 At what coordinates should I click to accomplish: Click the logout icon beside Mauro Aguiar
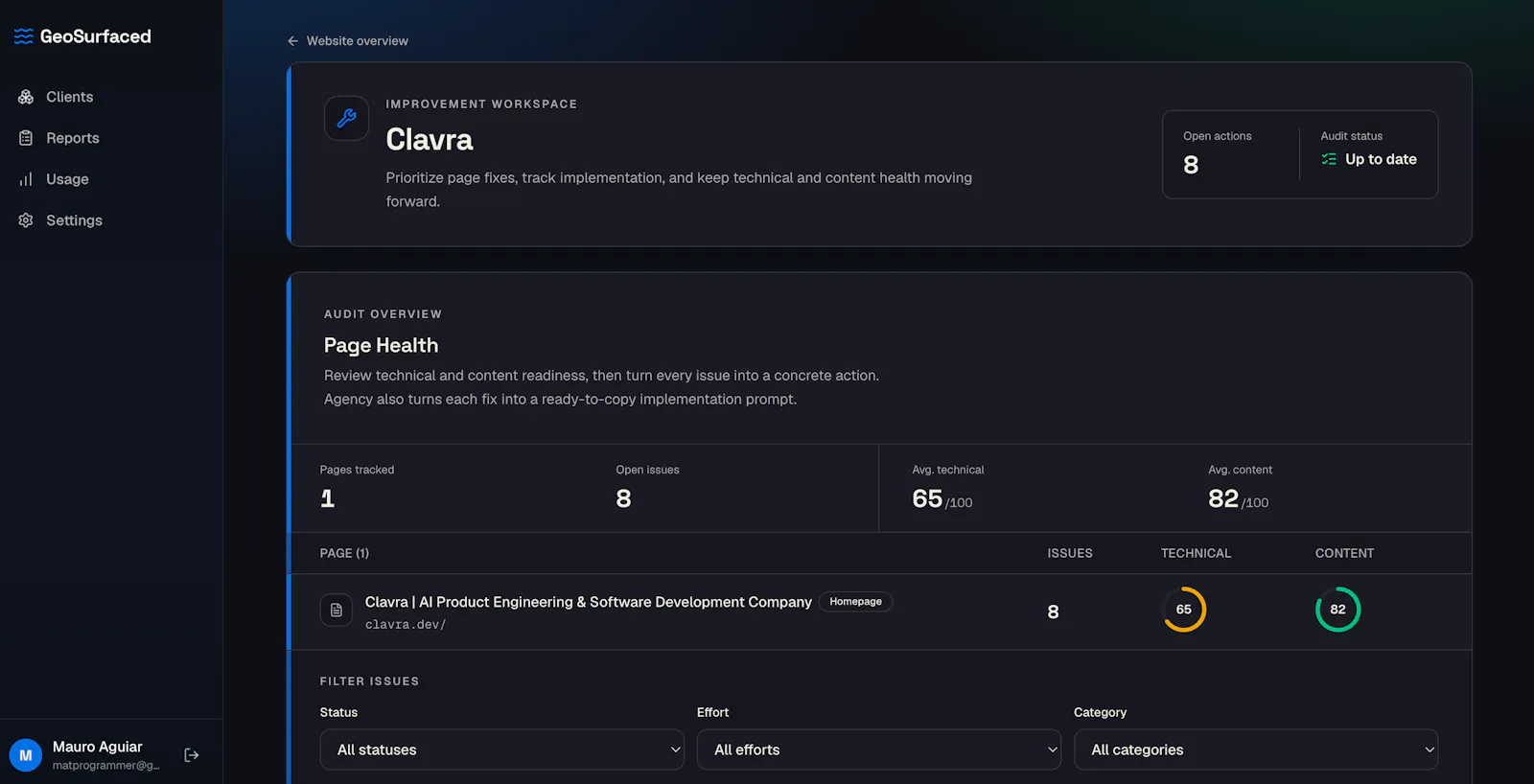tap(192, 755)
